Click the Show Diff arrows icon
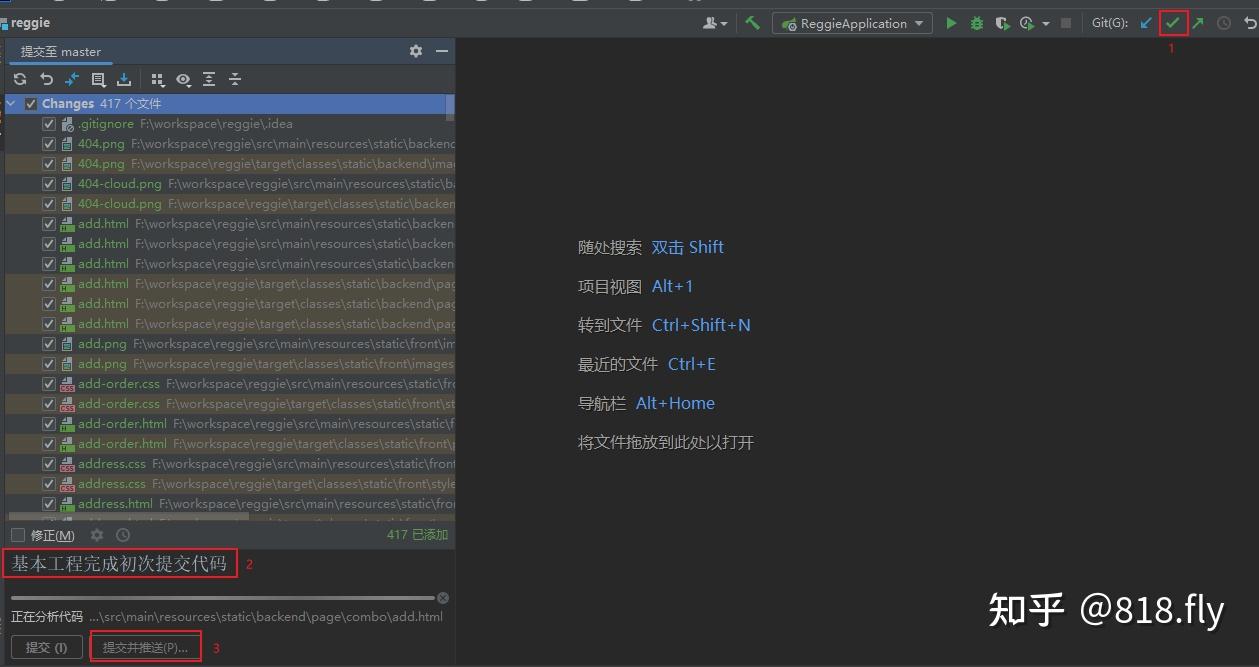 click(72, 79)
